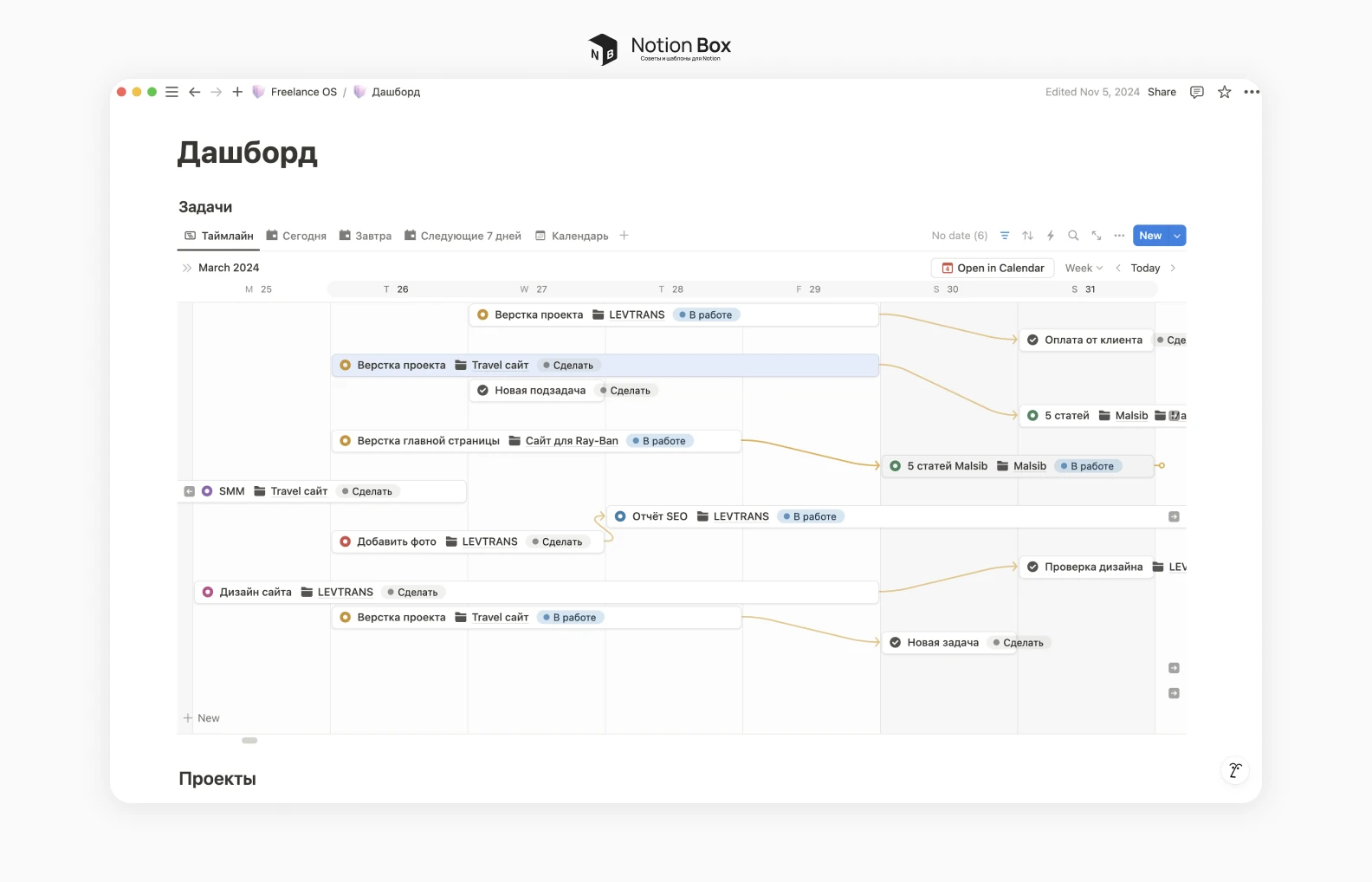
Task: Favorite the page with the star icon
Action: pyautogui.click(x=1224, y=92)
